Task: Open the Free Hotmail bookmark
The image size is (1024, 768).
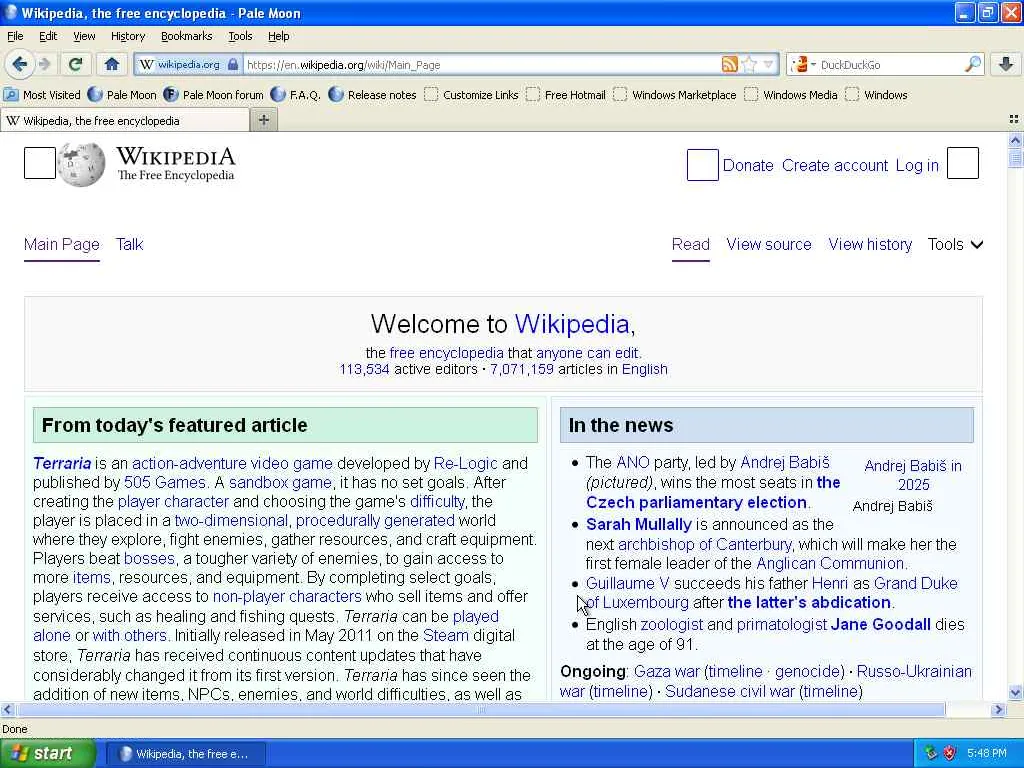Action: (x=566, y=95)
